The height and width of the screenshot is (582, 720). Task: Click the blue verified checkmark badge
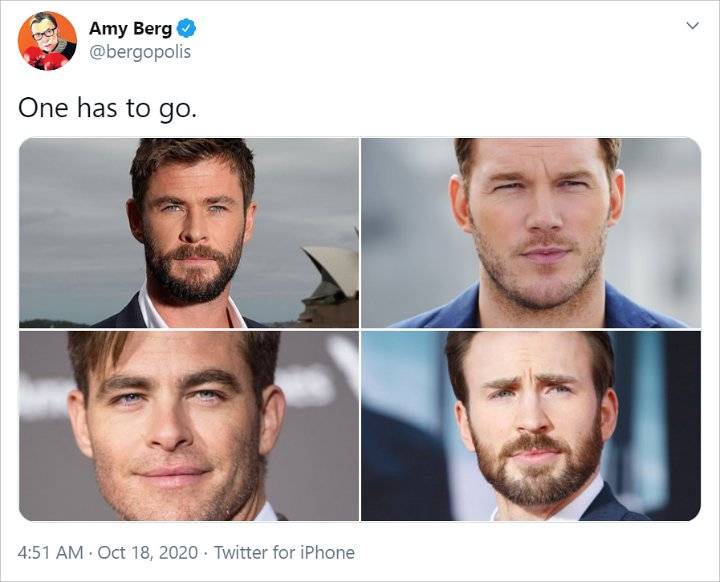(186, 28)
